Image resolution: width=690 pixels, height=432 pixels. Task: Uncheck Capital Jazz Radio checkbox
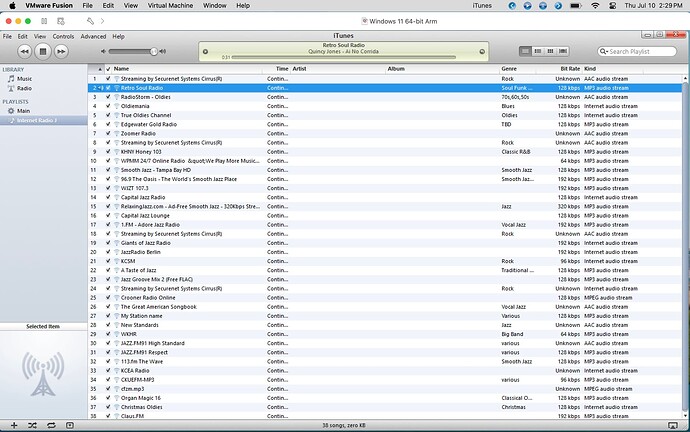[x=108, y=197]
